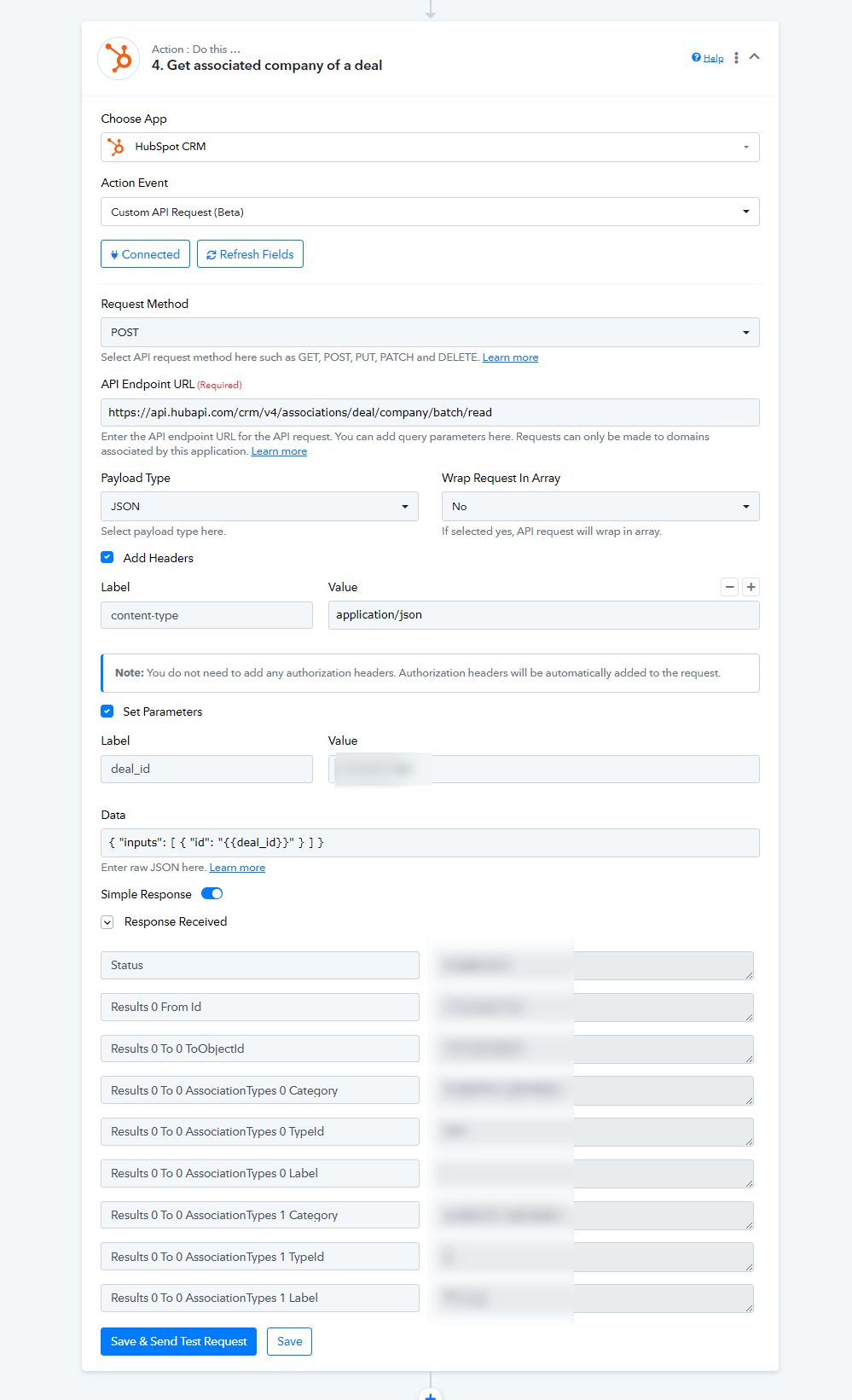
Task: Click the add step plus icon below the card
Action: click(431, 1394)
